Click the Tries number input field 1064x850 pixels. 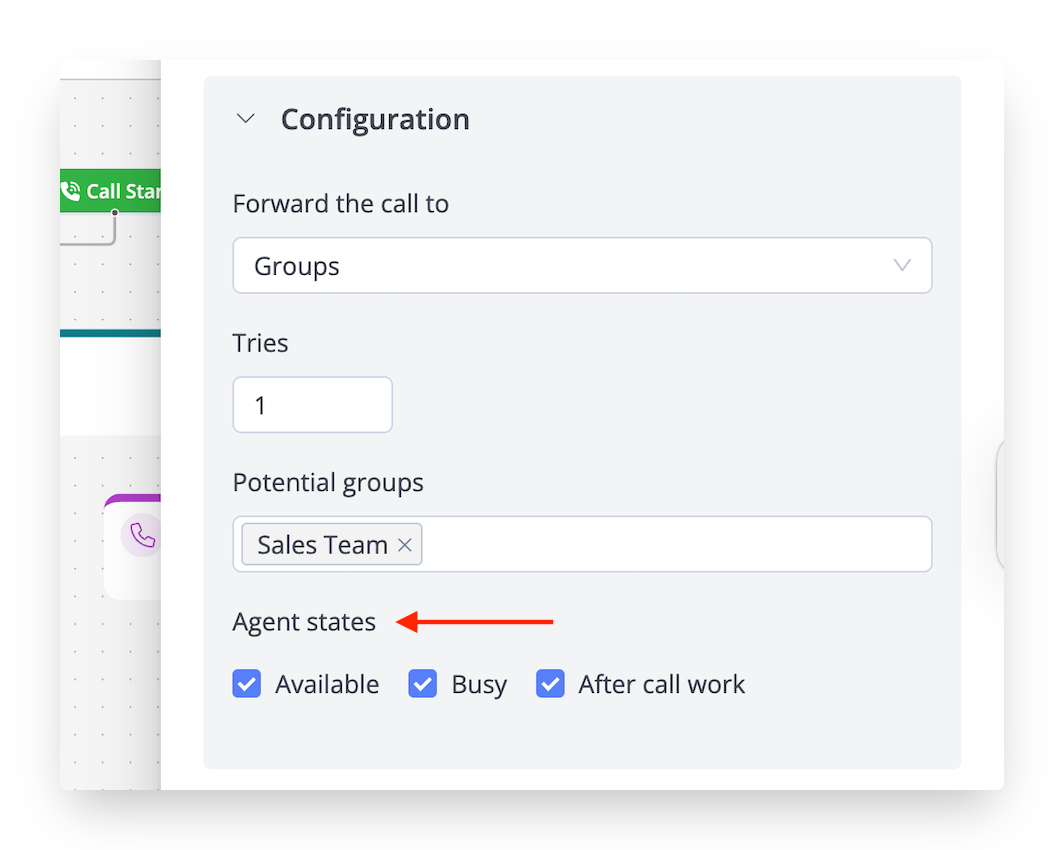(x=312, y=405)
